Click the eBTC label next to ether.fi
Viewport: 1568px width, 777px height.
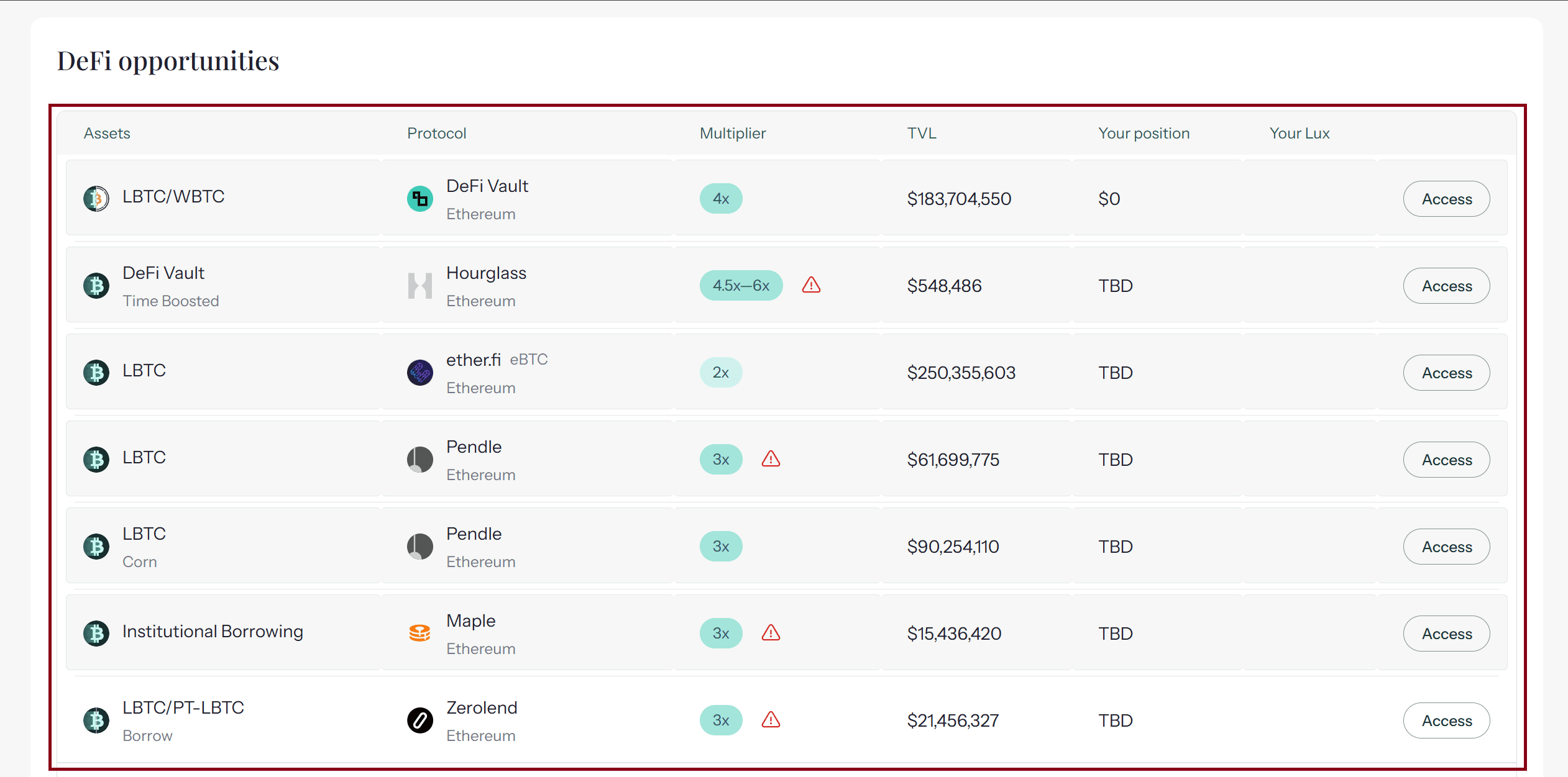click(529, 360)
